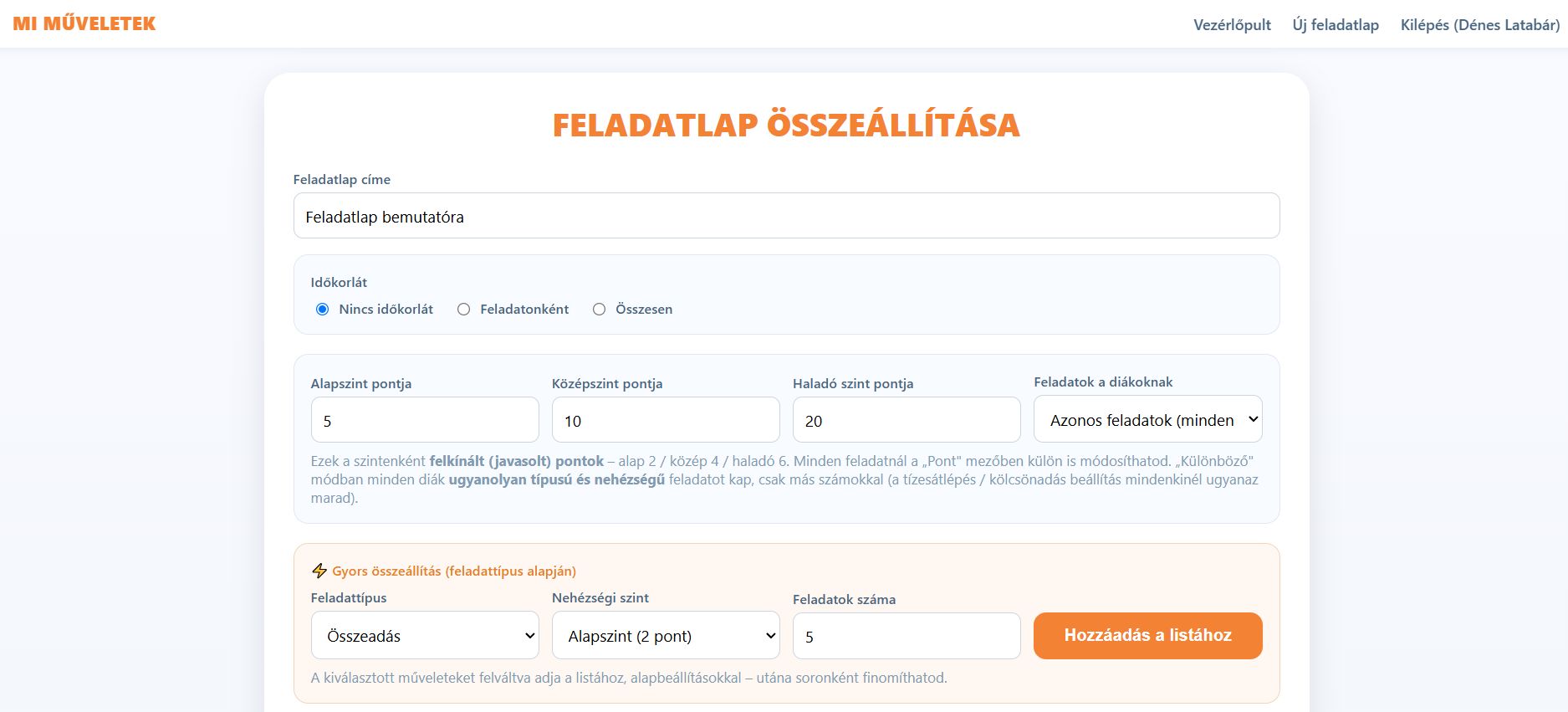Click Kilépés (Dénes Latabár) link

[1480, 25]
